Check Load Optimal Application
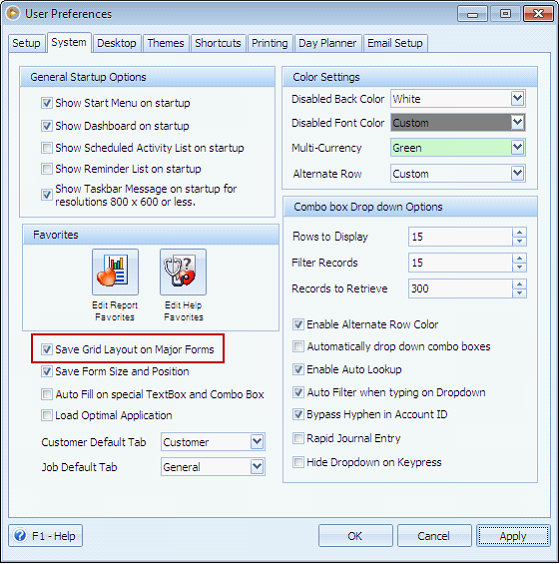Image resolution: width=560 pixels, height=564 pixels. [x=47, y=415]
